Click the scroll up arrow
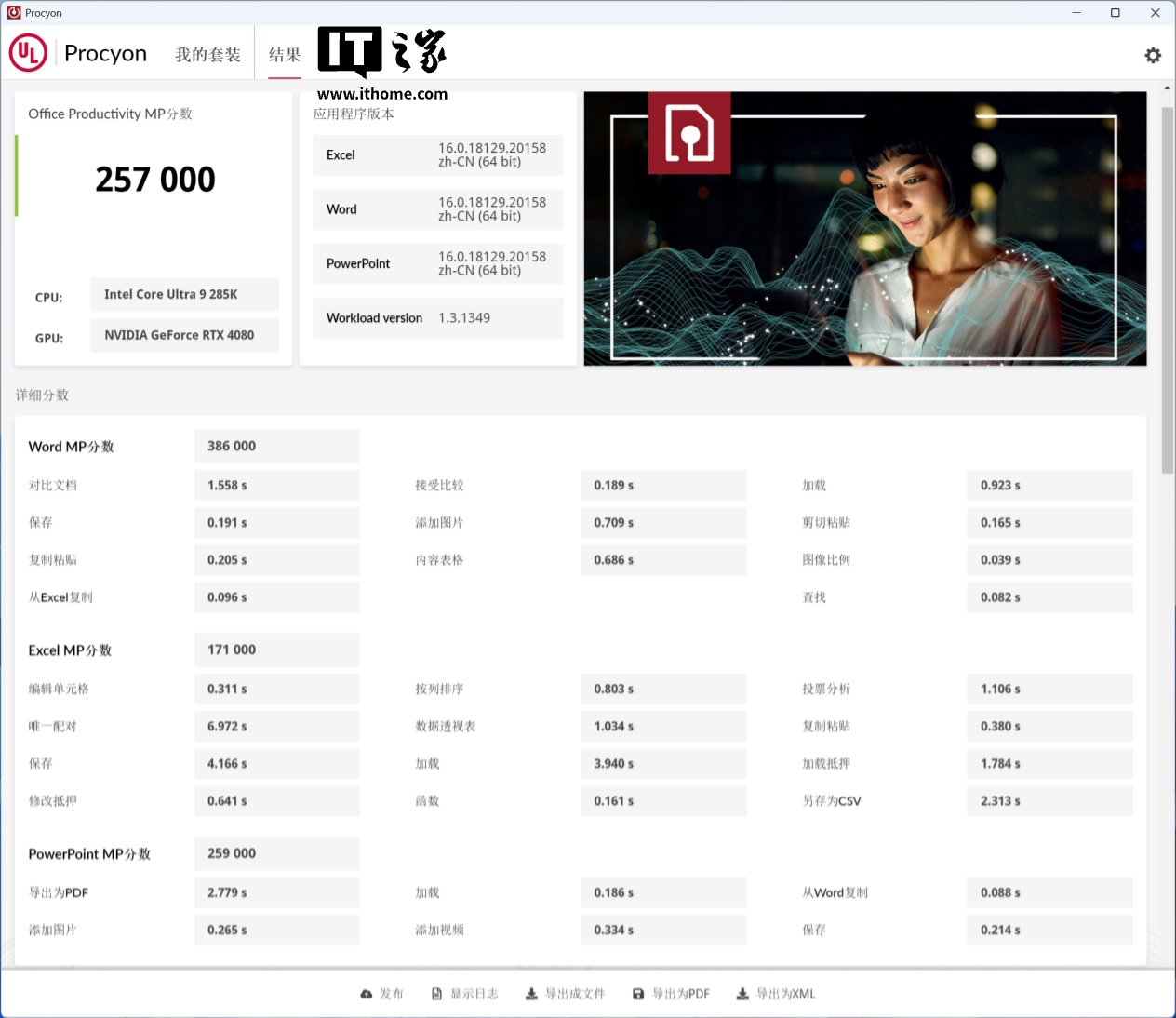 pyautogui.click(x=1167, y=88)
